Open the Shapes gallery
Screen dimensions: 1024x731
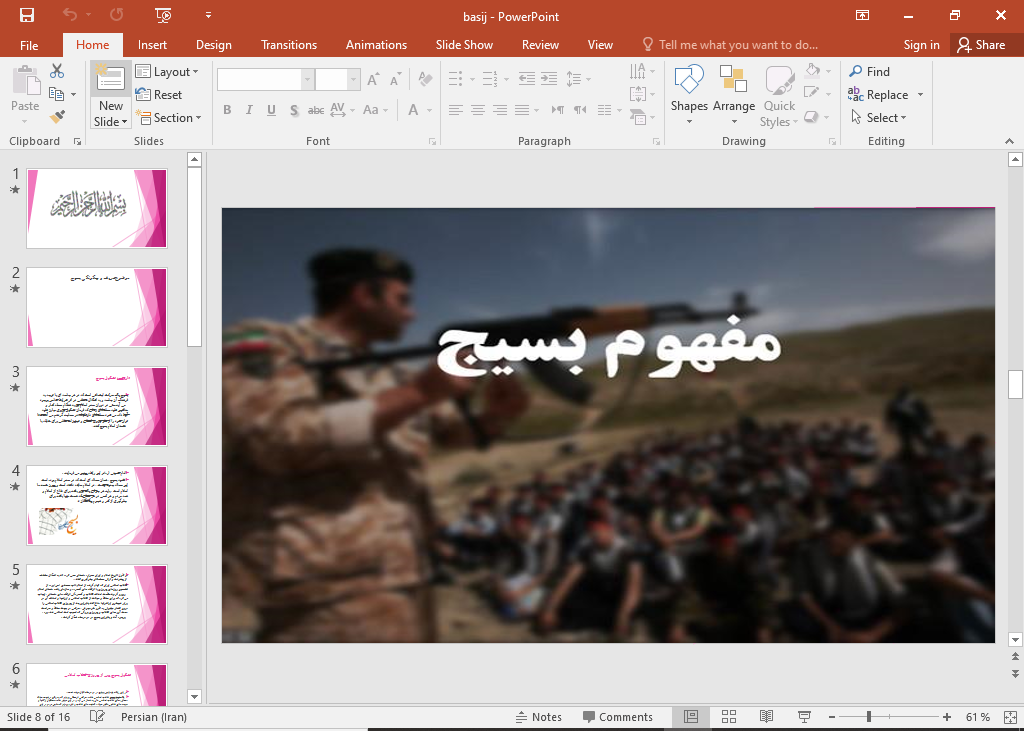click(689, 96)
